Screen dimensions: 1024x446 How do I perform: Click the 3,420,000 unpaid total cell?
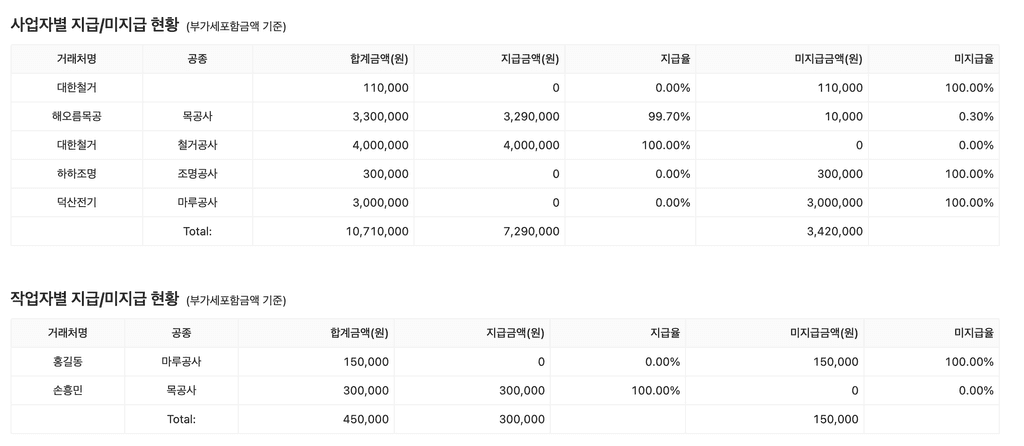click(782, 231)
